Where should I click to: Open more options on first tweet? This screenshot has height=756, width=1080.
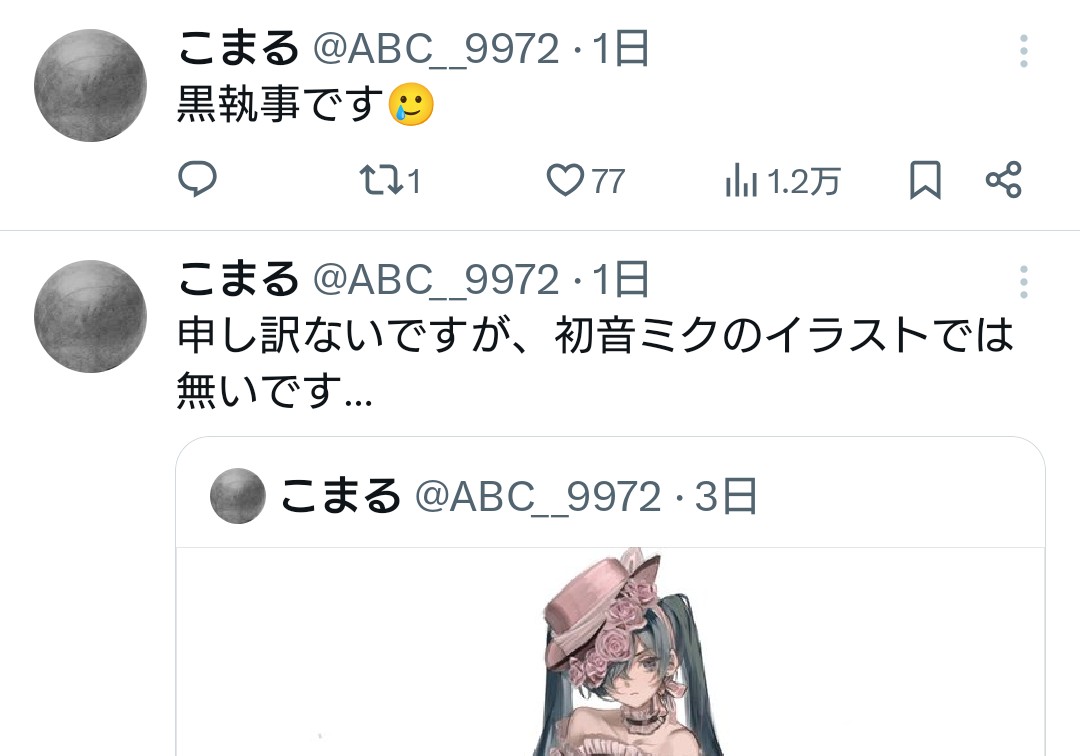click(x=1024, y=51)
